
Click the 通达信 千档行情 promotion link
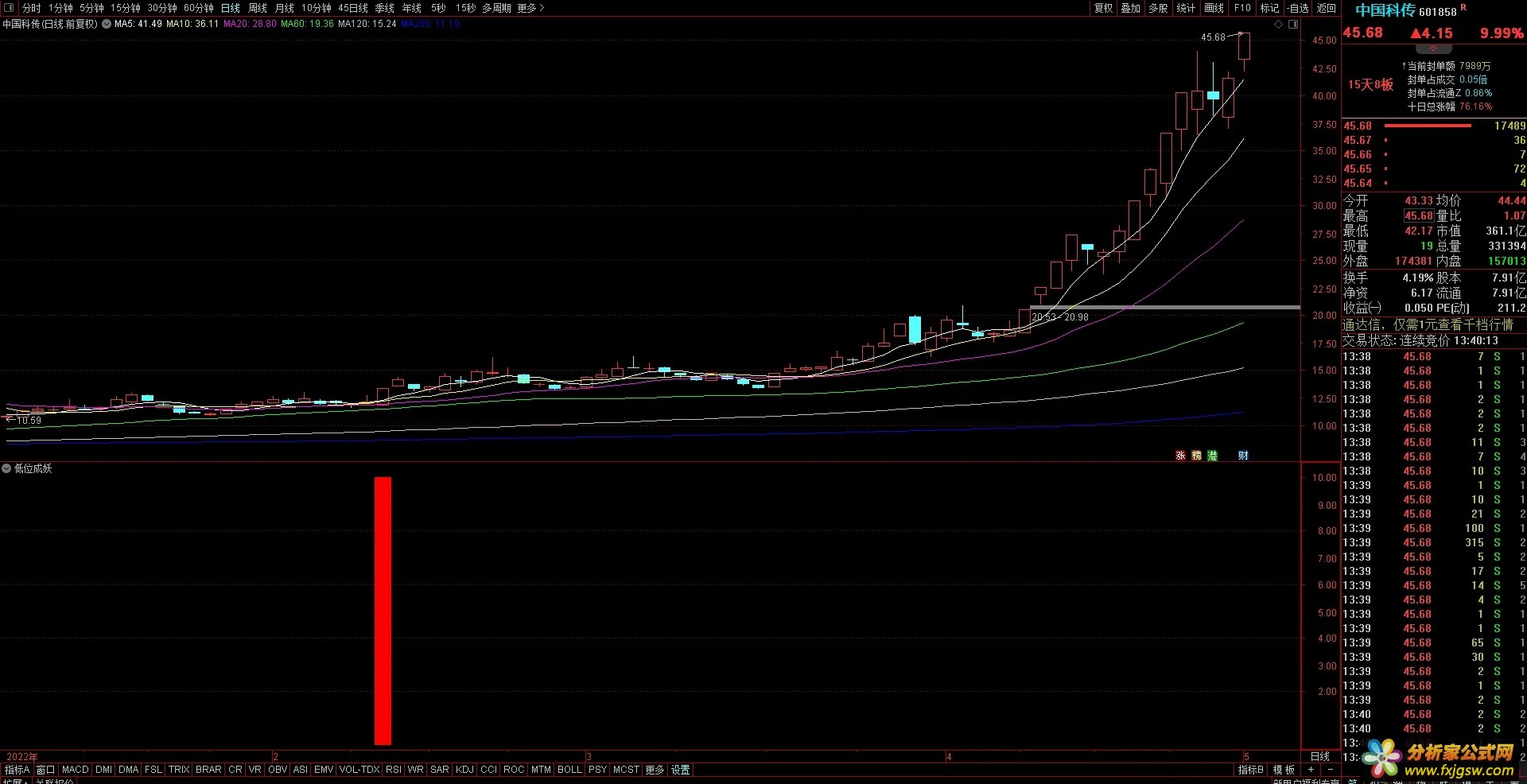tap(1428, 324)
